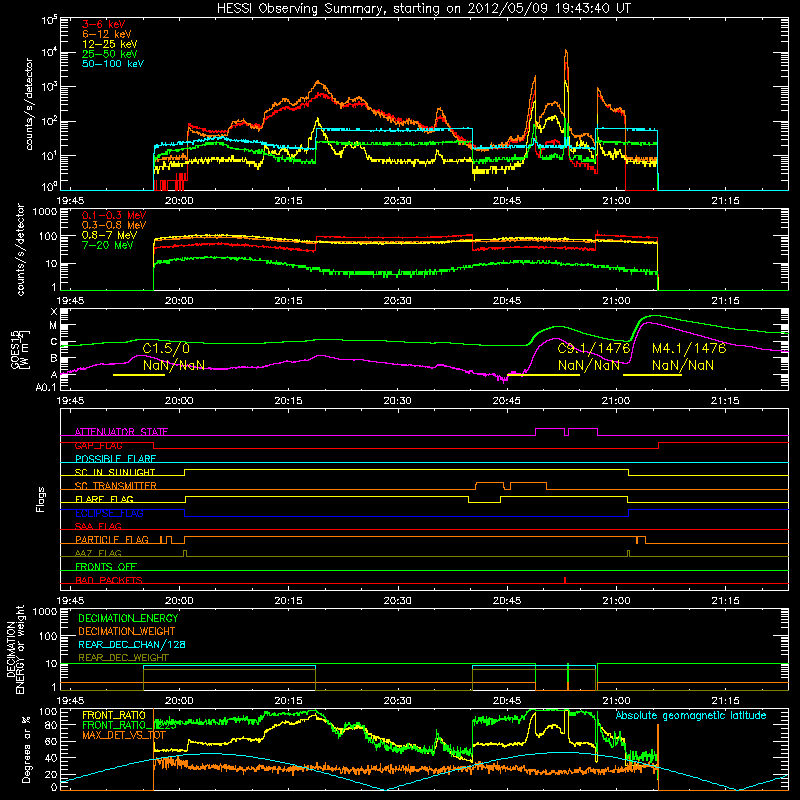Click the 0.8-7 MeV legend entry

pos(110,235)
